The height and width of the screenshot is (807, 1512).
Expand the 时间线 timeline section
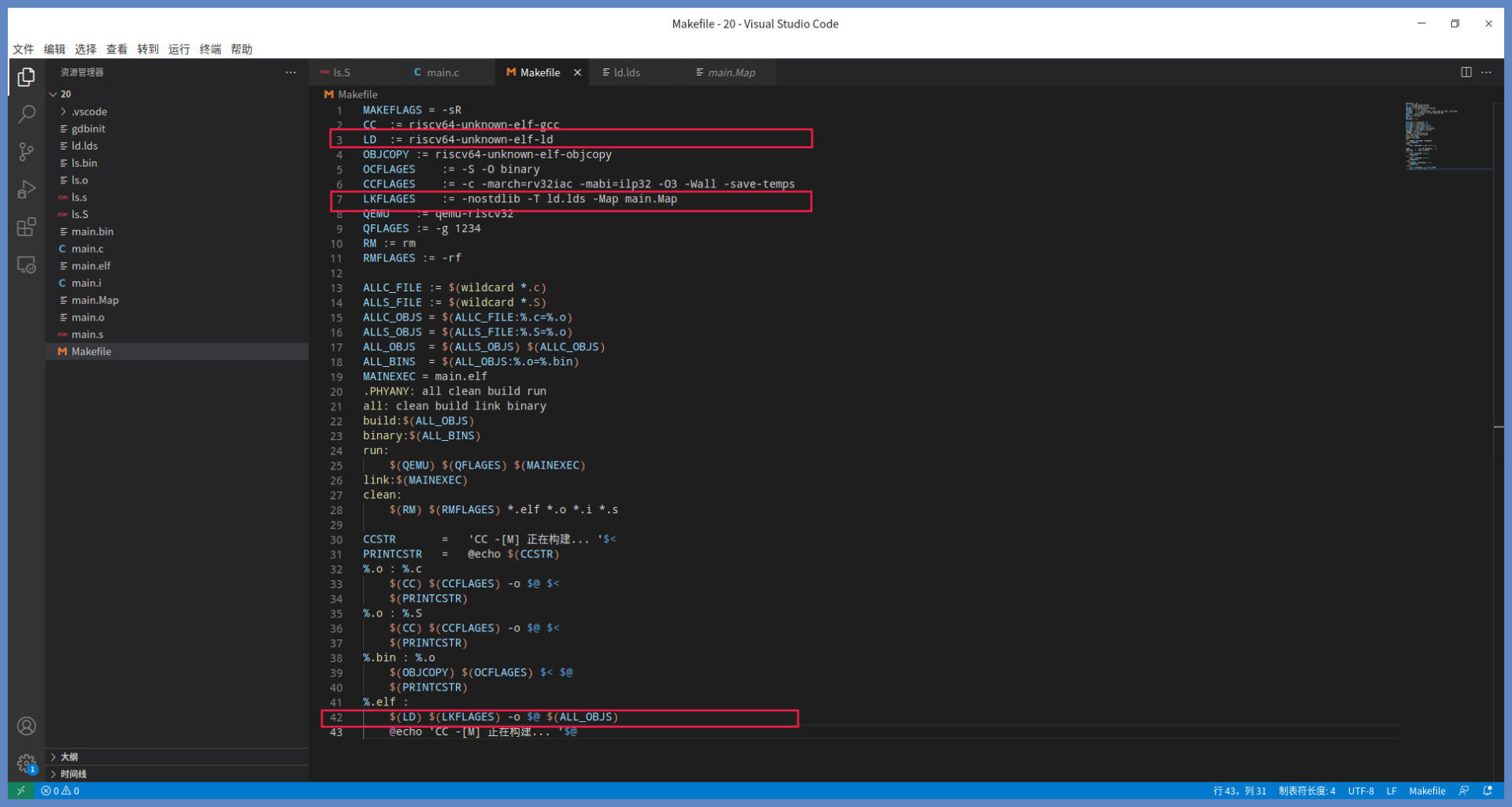[73, 774]
